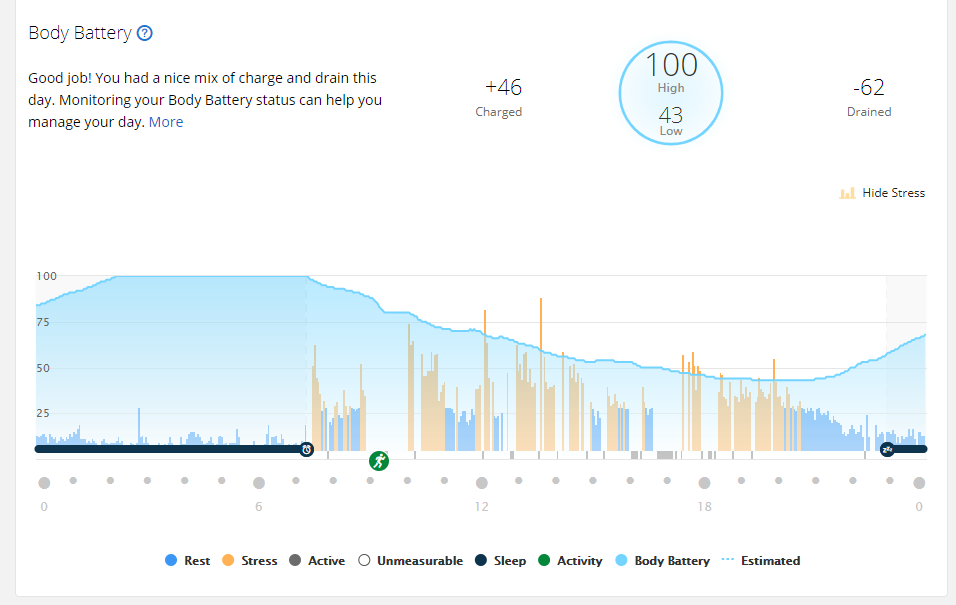Select the hour 18 timeline dot
Viewport: 956px width, 605px height.
704,483
